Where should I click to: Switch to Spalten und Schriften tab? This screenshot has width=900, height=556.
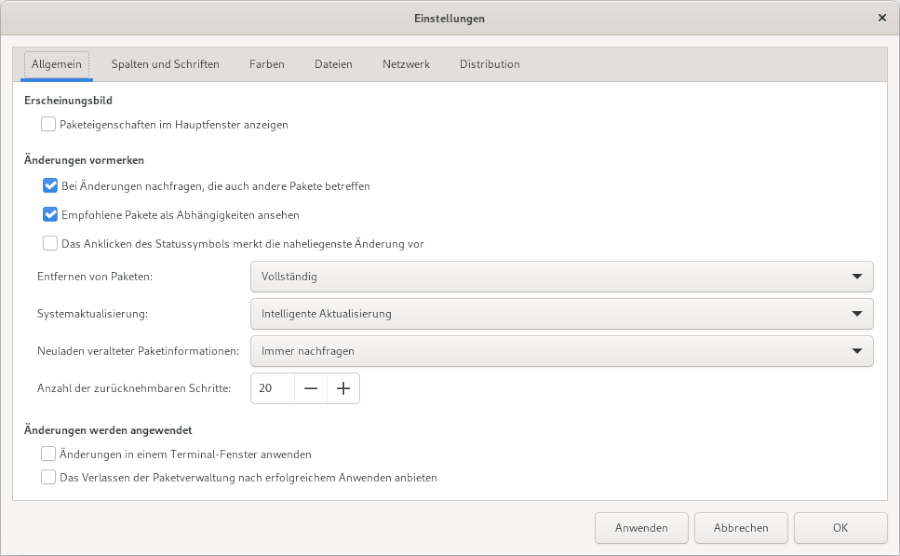click(x=165, y=64)
